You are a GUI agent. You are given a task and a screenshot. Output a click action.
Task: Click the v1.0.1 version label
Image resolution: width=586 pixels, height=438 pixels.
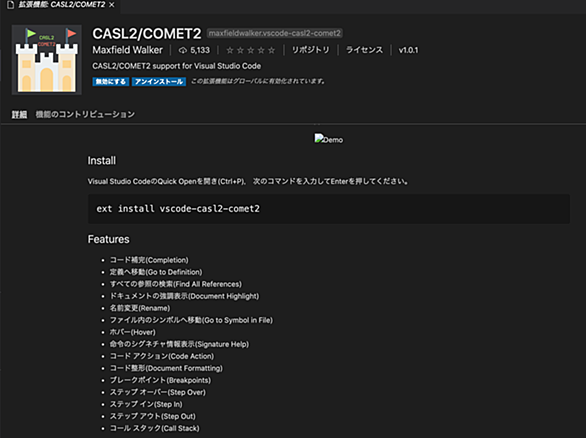408,50
